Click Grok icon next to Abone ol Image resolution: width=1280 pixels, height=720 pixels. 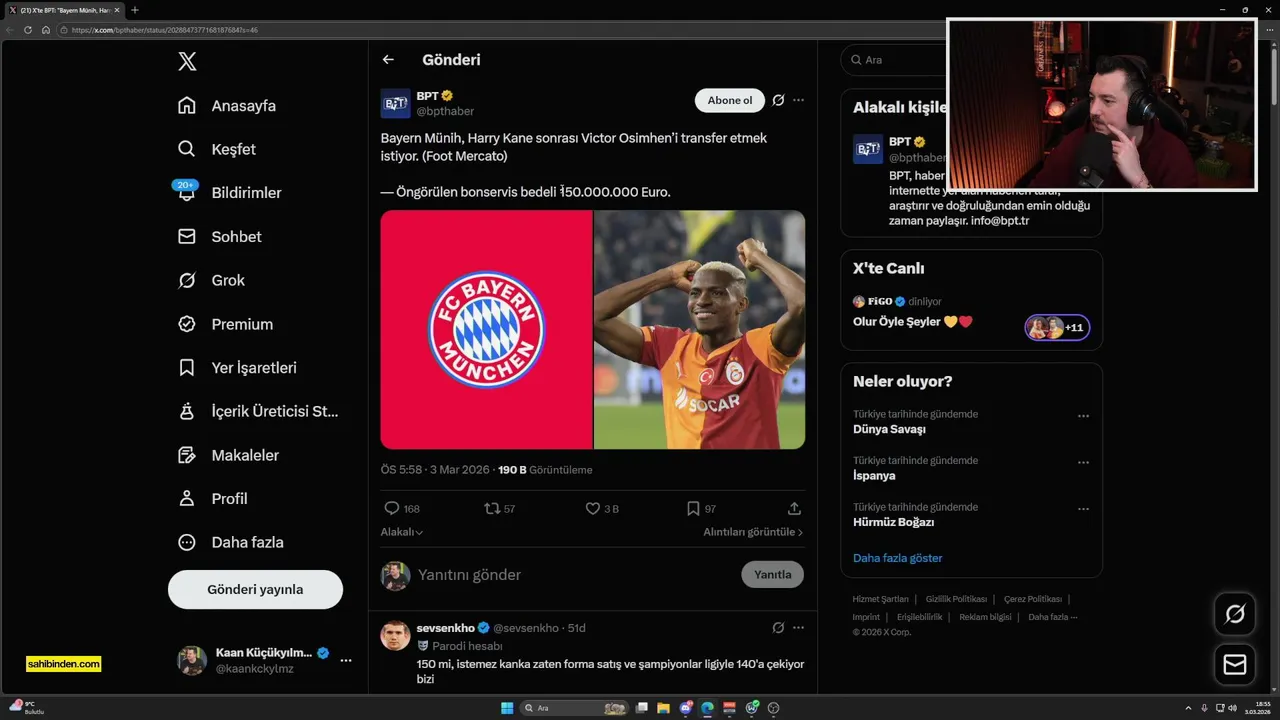point(778,100)
